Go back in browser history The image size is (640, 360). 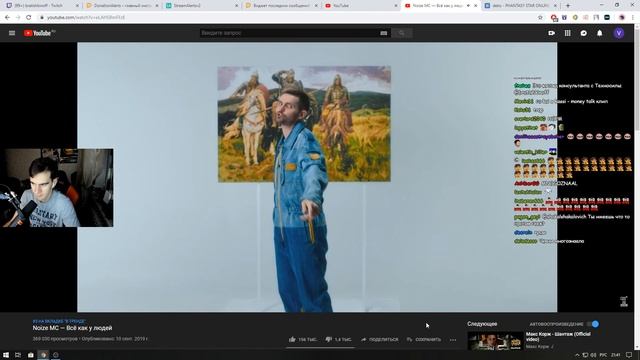[7, 18]
